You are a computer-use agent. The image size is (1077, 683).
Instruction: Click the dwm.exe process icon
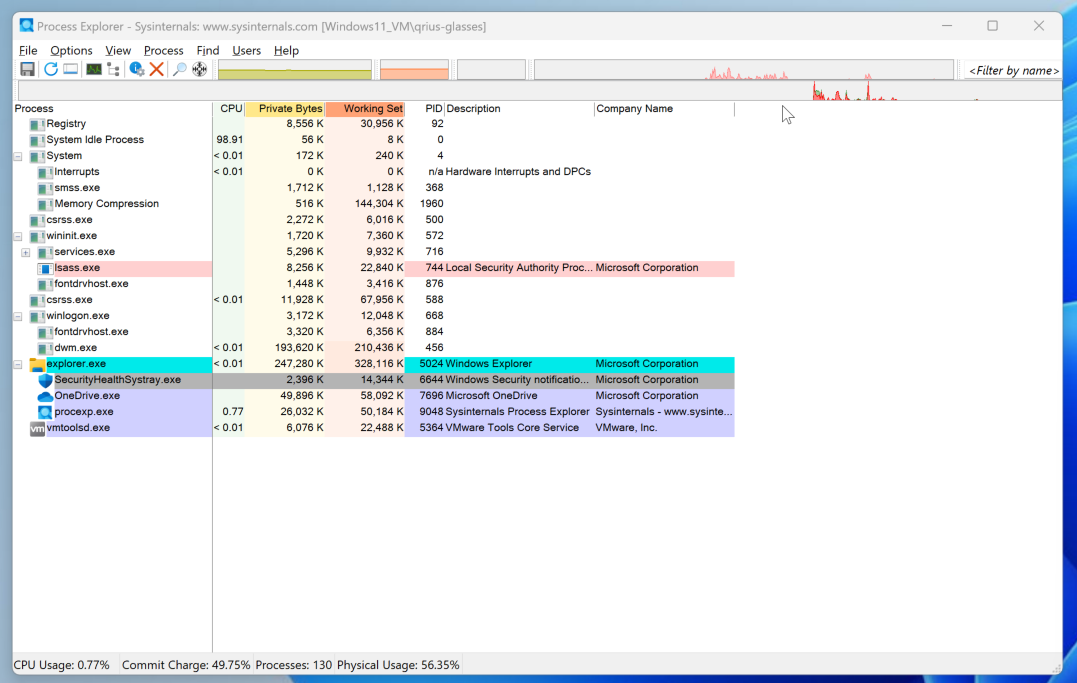(45, 348)
